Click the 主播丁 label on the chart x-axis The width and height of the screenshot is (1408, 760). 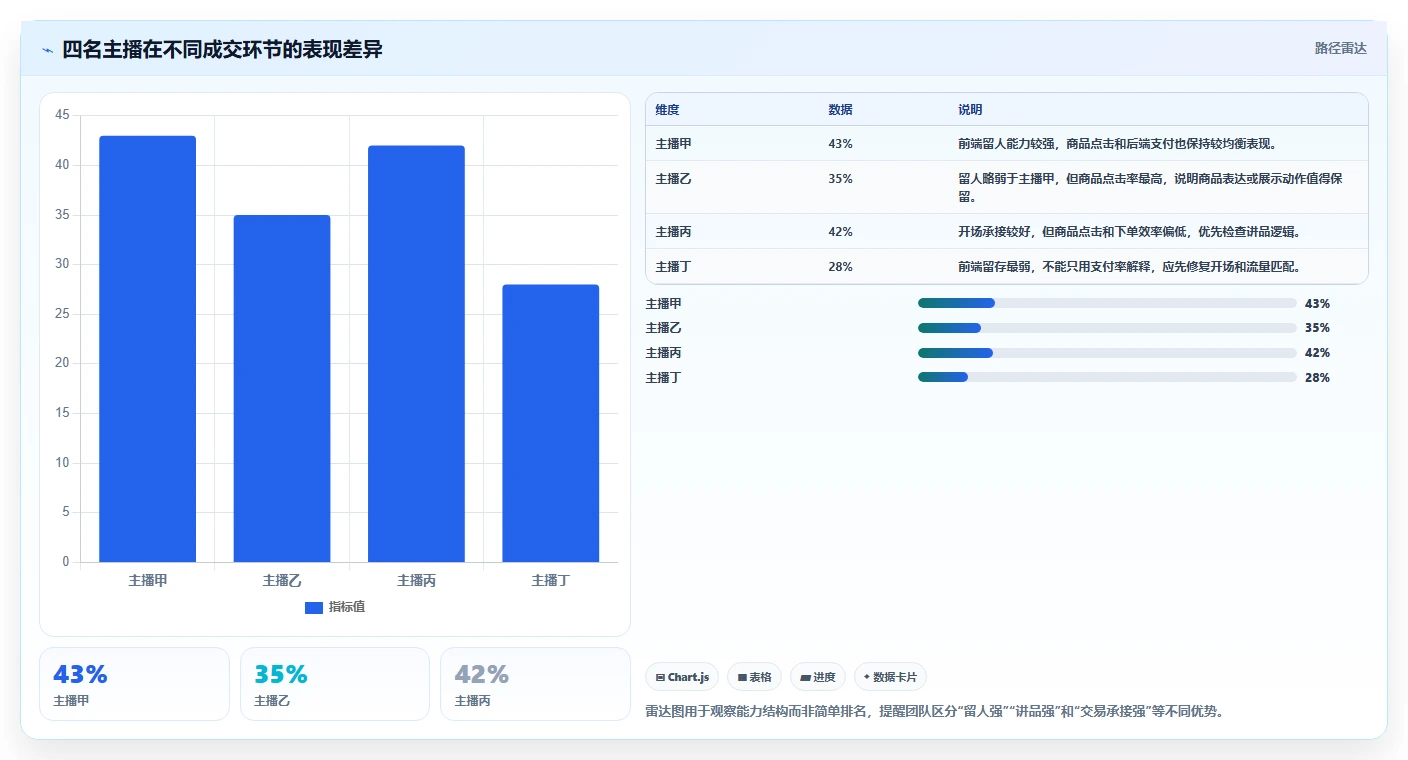pos(550,580)
